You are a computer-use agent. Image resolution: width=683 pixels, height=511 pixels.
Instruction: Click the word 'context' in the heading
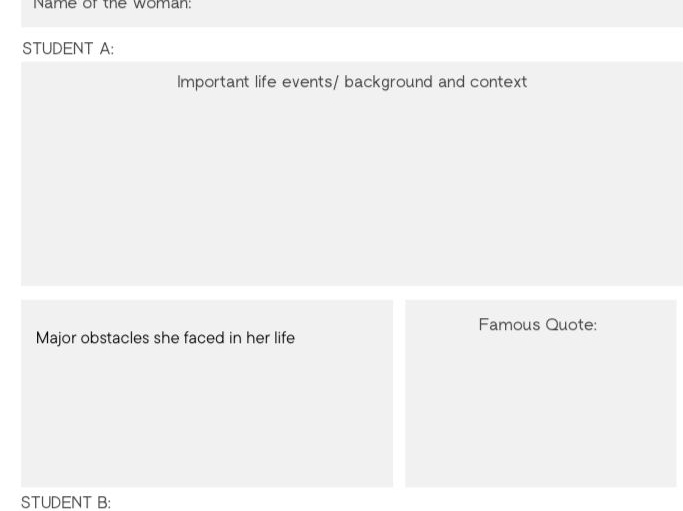point(498,82)
